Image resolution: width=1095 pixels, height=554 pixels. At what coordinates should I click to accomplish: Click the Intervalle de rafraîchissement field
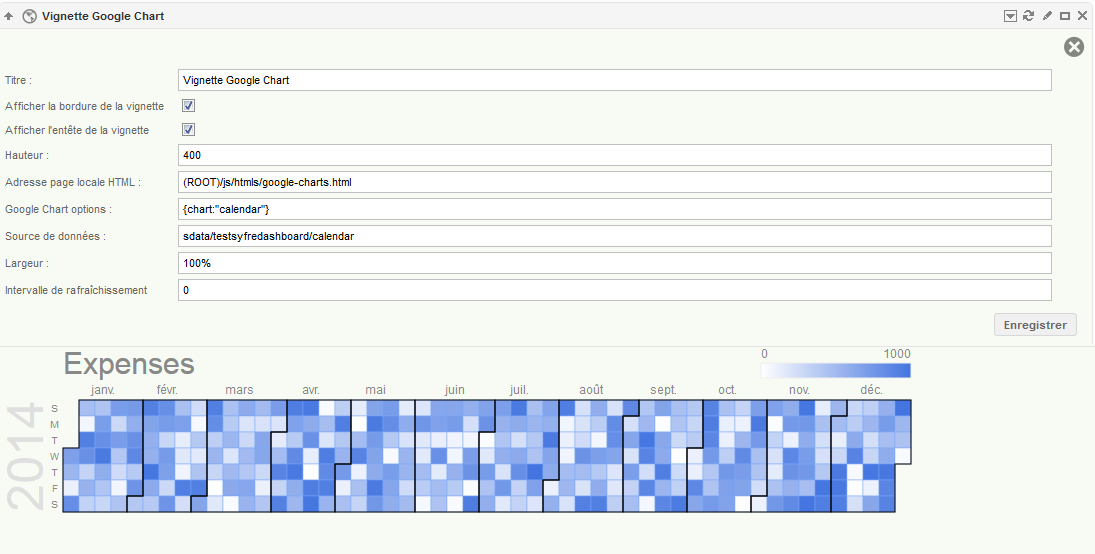click(615, 290)
